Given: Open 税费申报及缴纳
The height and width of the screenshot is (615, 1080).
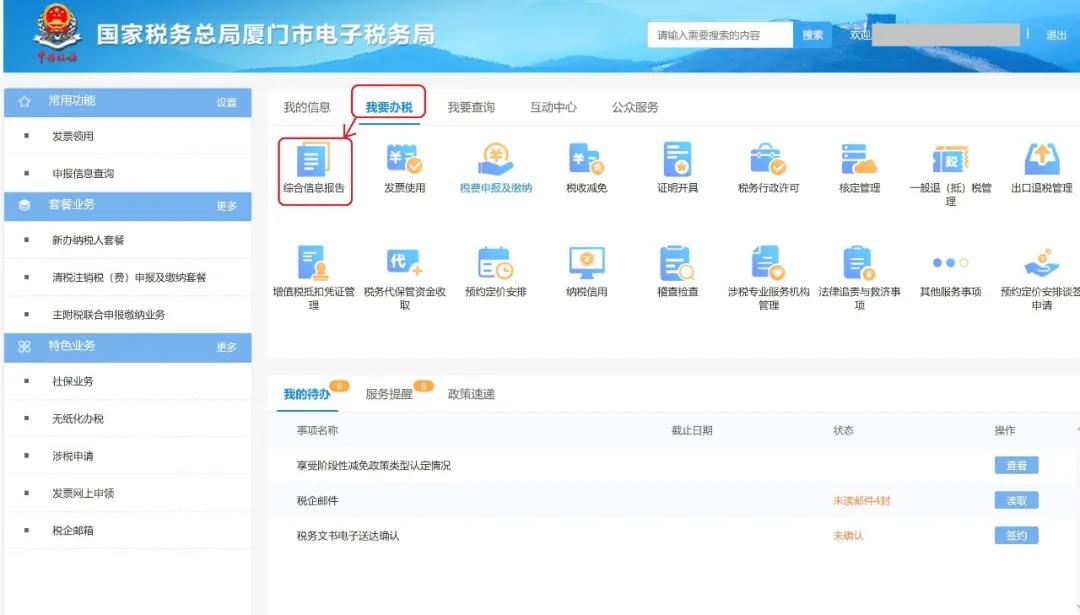Looking at the screenshot, I should tap(497, 162).
